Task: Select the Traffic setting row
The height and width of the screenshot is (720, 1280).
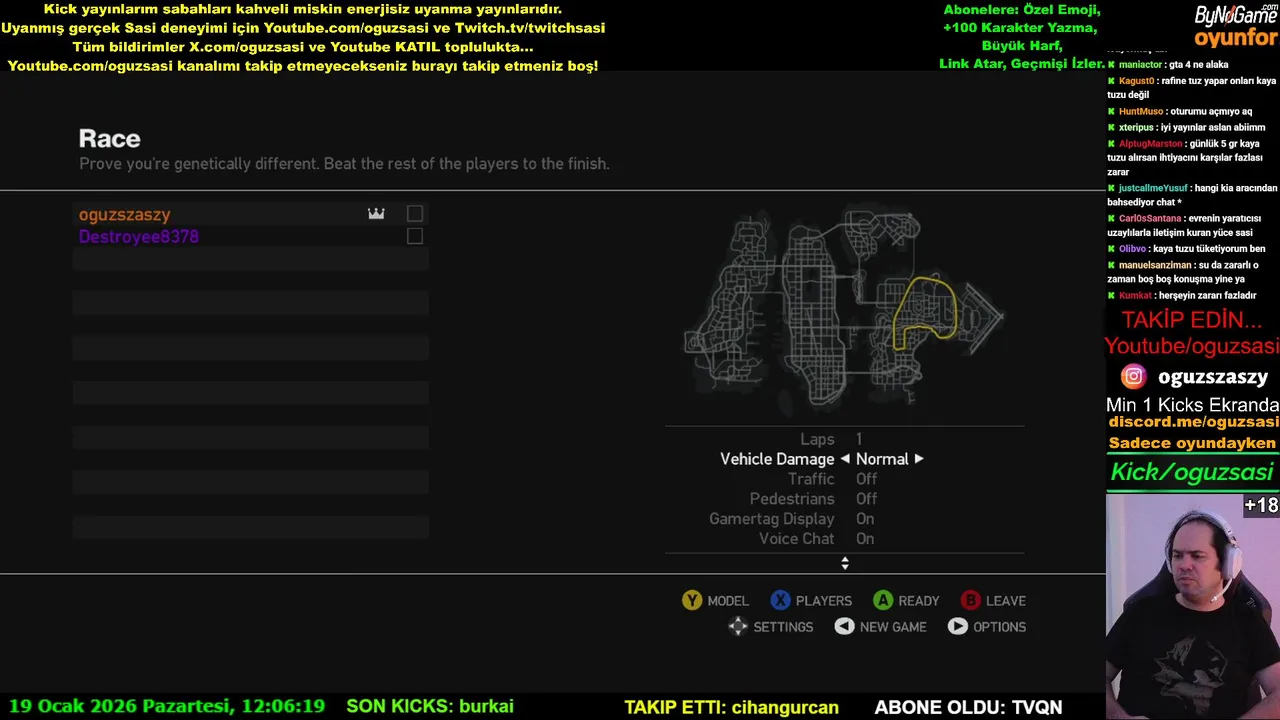Action: [845, 479]
